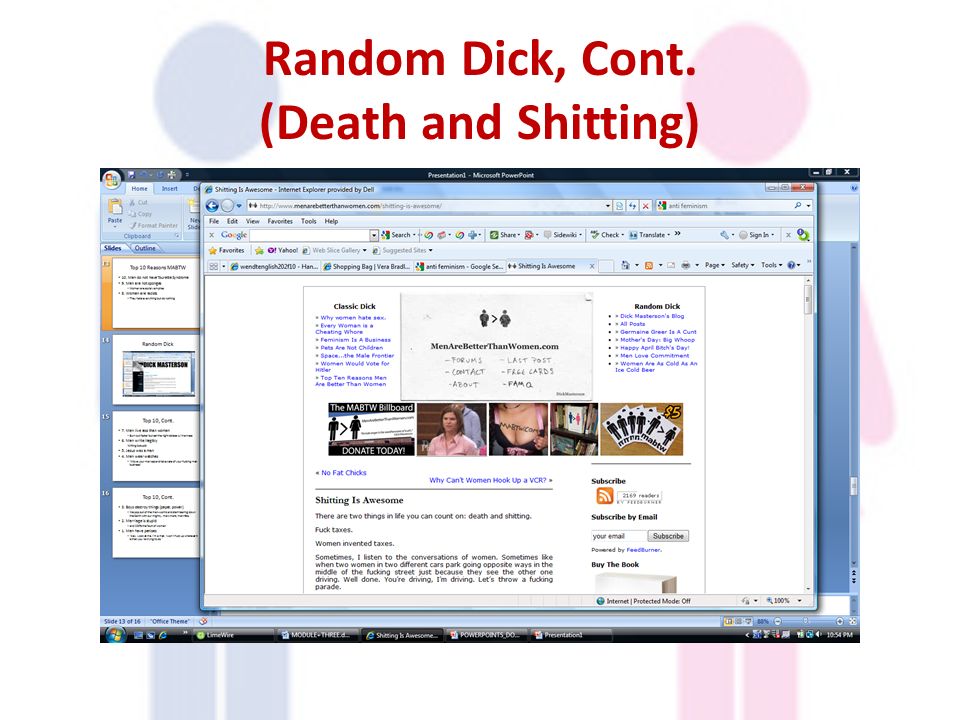Expand the Suggested Sites dropdown
This screenshot has height=720, width=960.
430,250
